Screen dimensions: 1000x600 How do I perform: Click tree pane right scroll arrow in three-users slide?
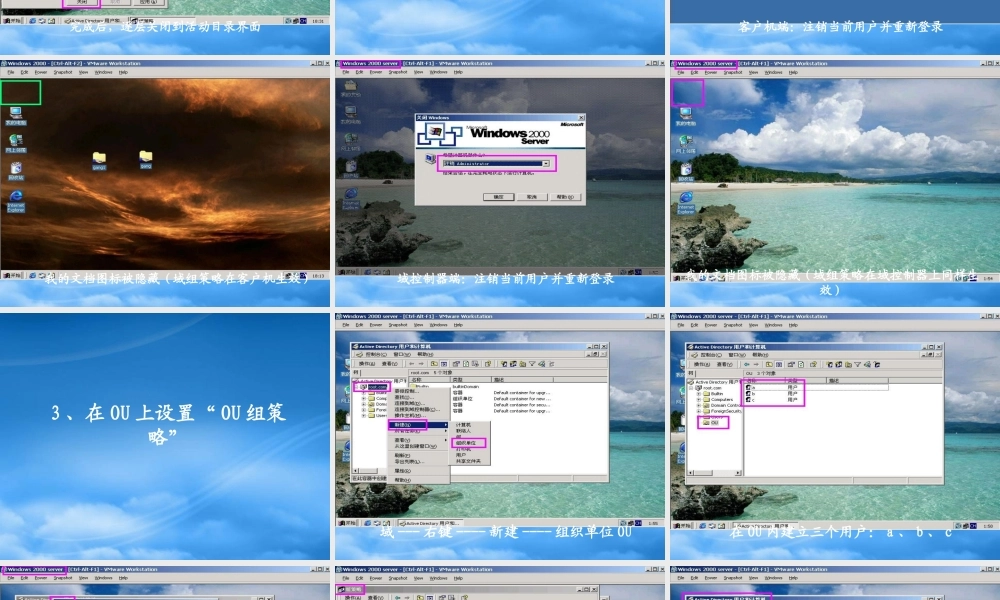point(738,472)
